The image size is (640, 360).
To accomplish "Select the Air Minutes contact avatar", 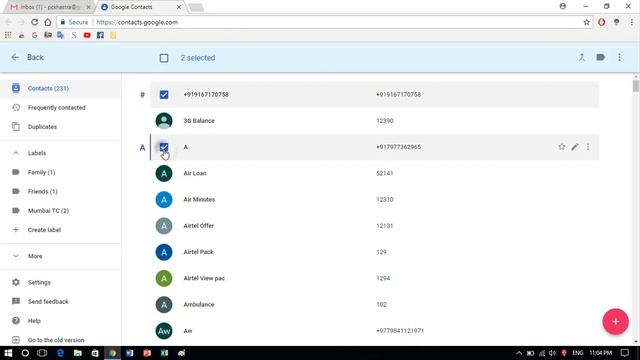I will (x=164, y=200).
